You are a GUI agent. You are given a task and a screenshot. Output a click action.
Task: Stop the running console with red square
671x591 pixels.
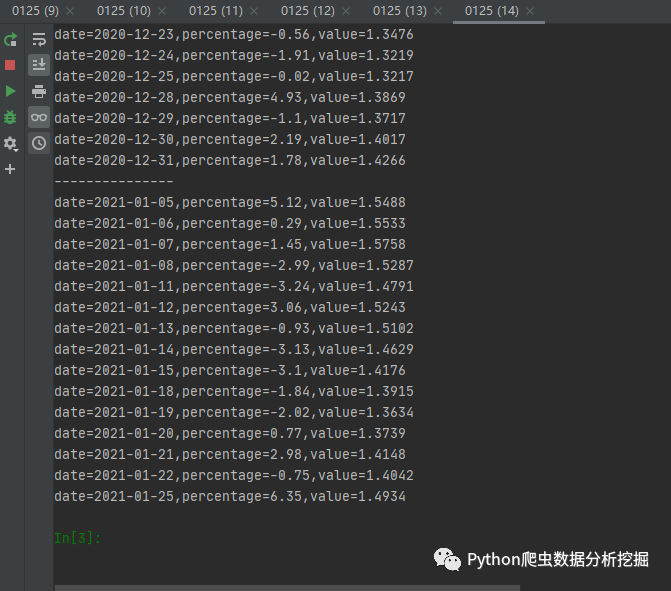point(10,65)
